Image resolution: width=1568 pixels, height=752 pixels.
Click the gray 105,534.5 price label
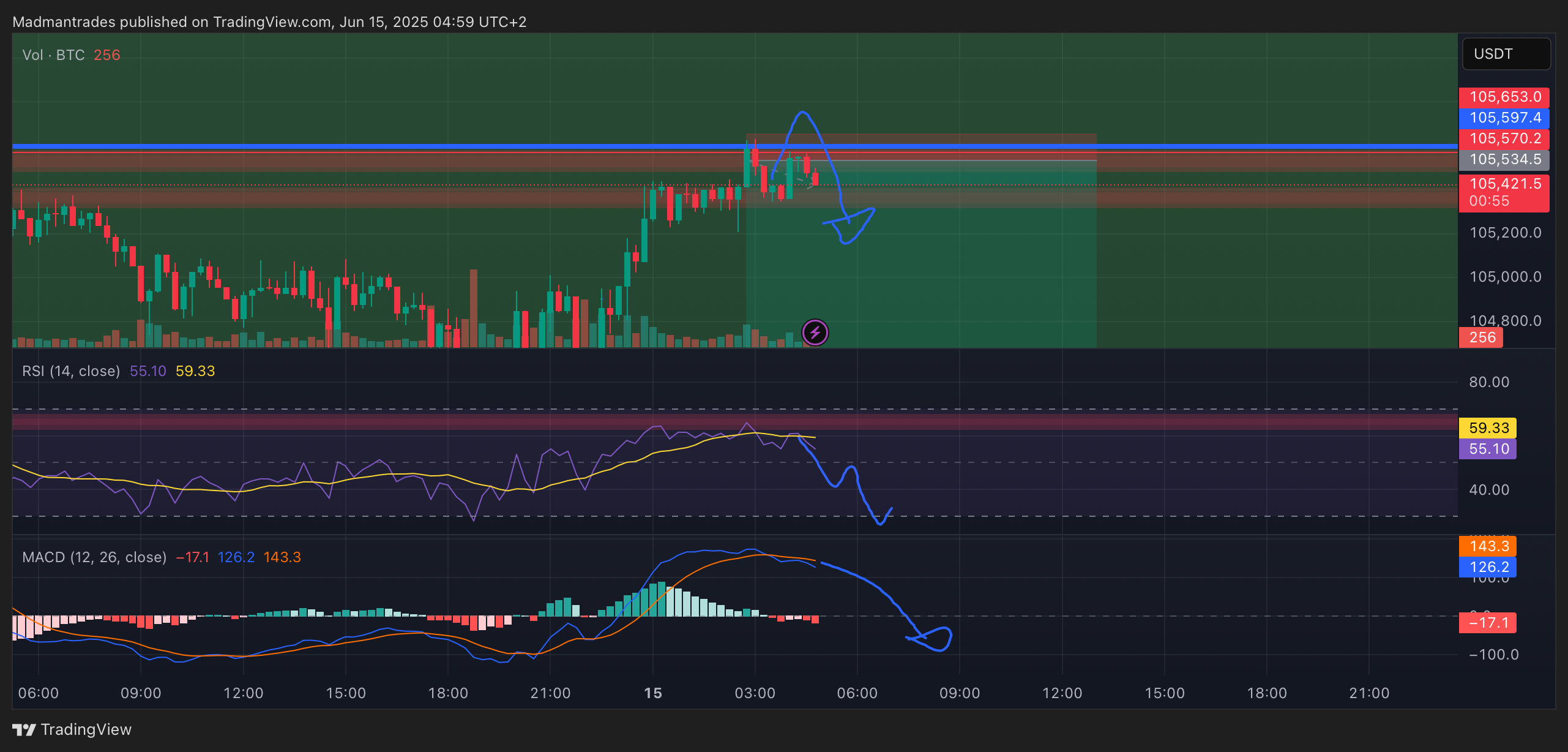1504,159
